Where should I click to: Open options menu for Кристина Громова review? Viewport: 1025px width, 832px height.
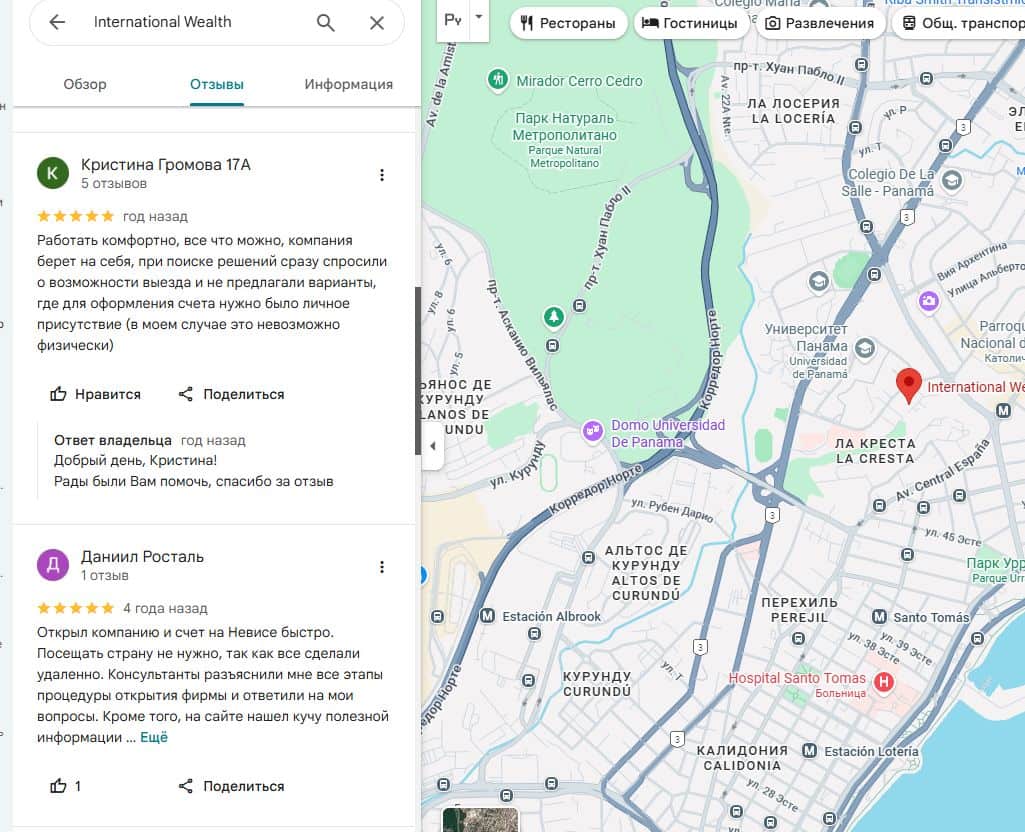click(x=381, y=175)
